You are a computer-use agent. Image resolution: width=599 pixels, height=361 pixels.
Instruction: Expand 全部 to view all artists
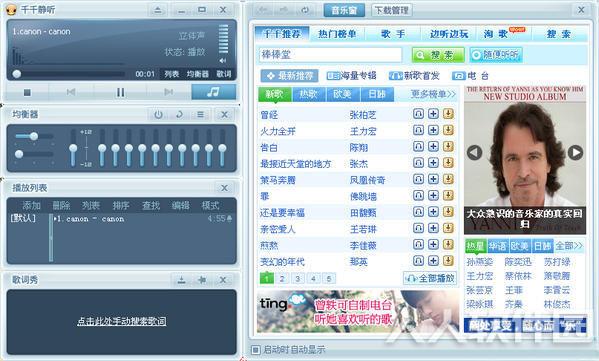click(x=569, y=246)
